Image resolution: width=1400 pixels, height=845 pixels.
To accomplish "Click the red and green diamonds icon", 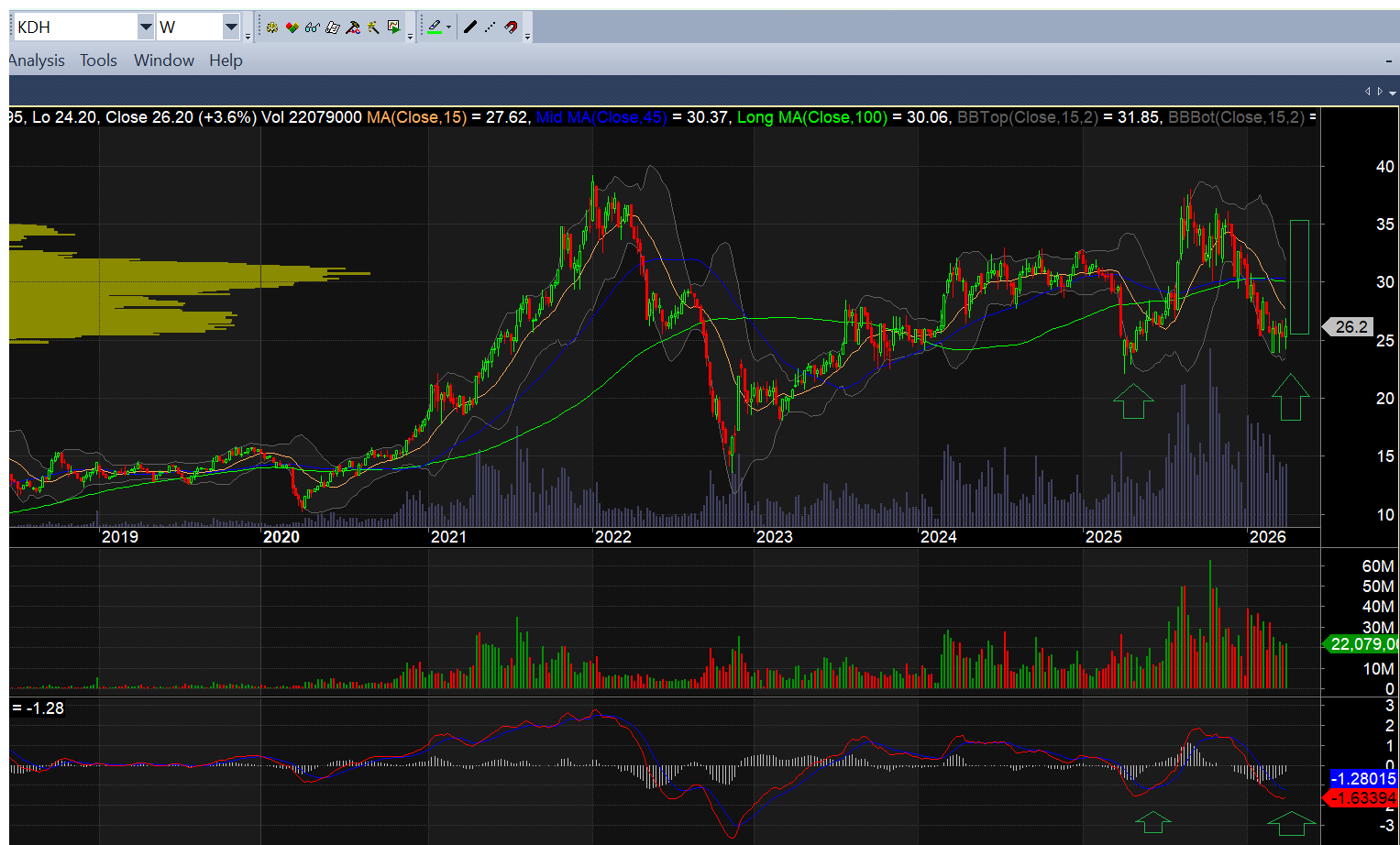I will click(292, 27).
